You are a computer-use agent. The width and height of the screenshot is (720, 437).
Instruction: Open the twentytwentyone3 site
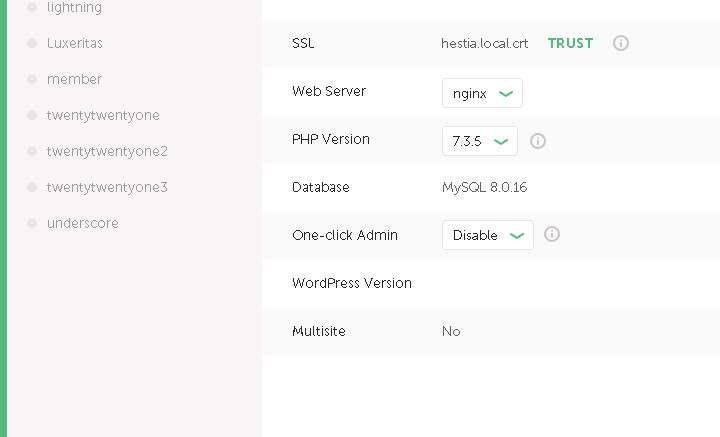[107, 187]
